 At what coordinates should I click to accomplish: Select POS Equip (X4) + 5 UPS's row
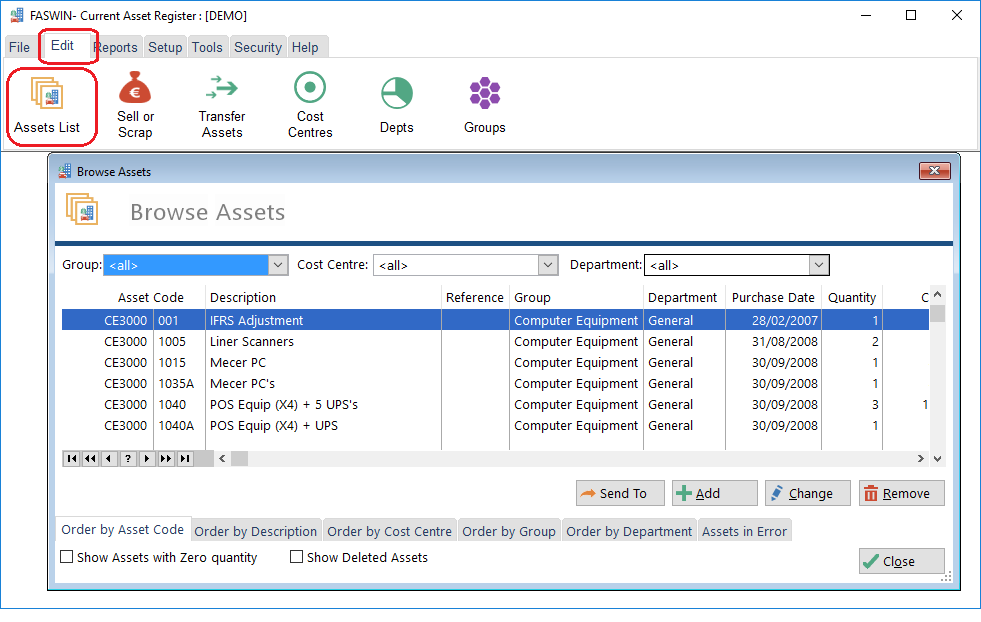[x=495, y=405]
